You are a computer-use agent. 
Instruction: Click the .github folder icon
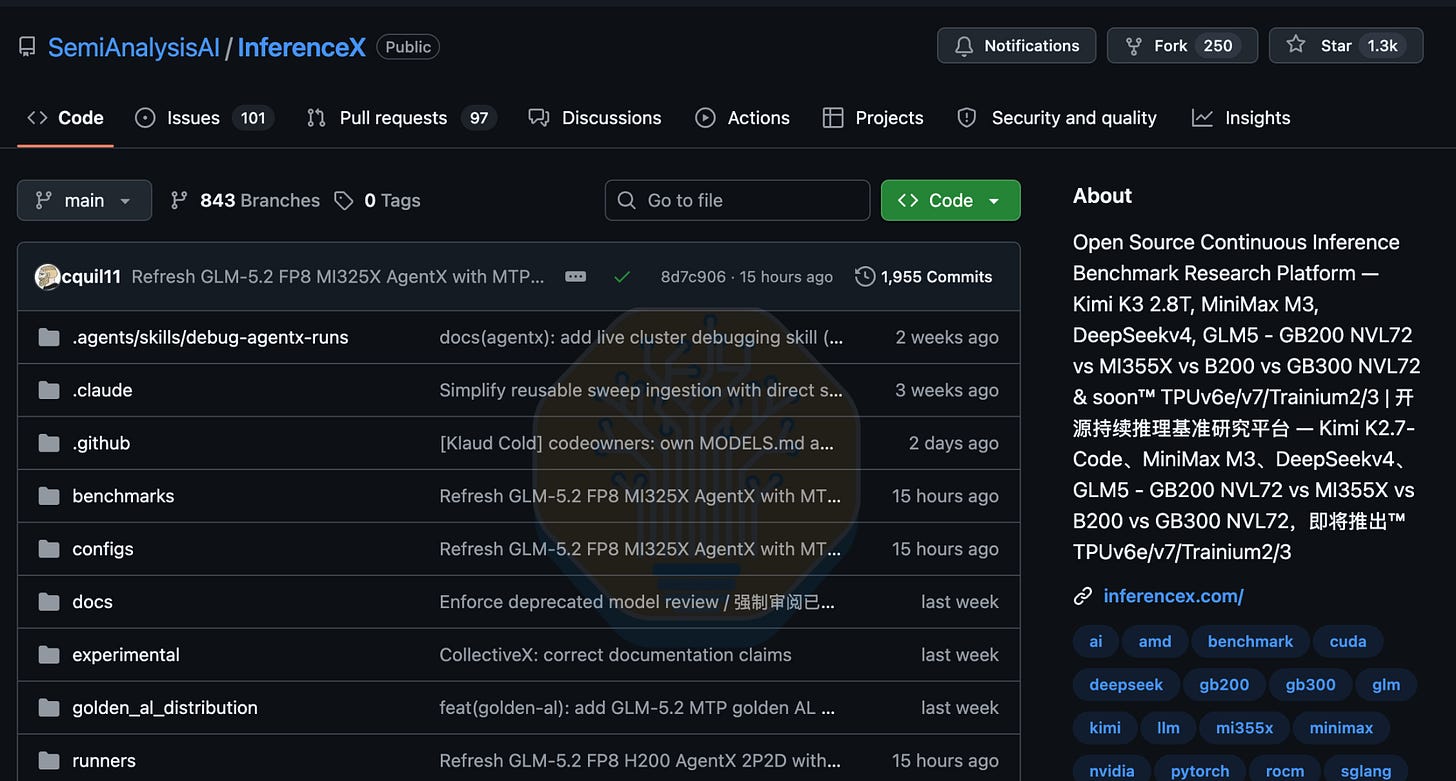(x=48, y=443)
